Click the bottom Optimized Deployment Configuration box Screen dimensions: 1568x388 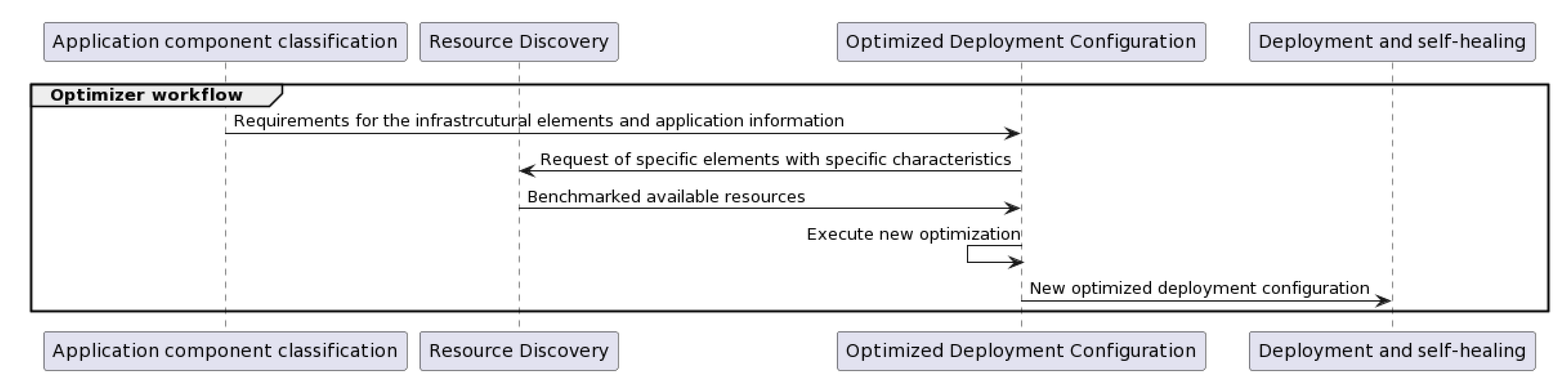coord(1021,351)
